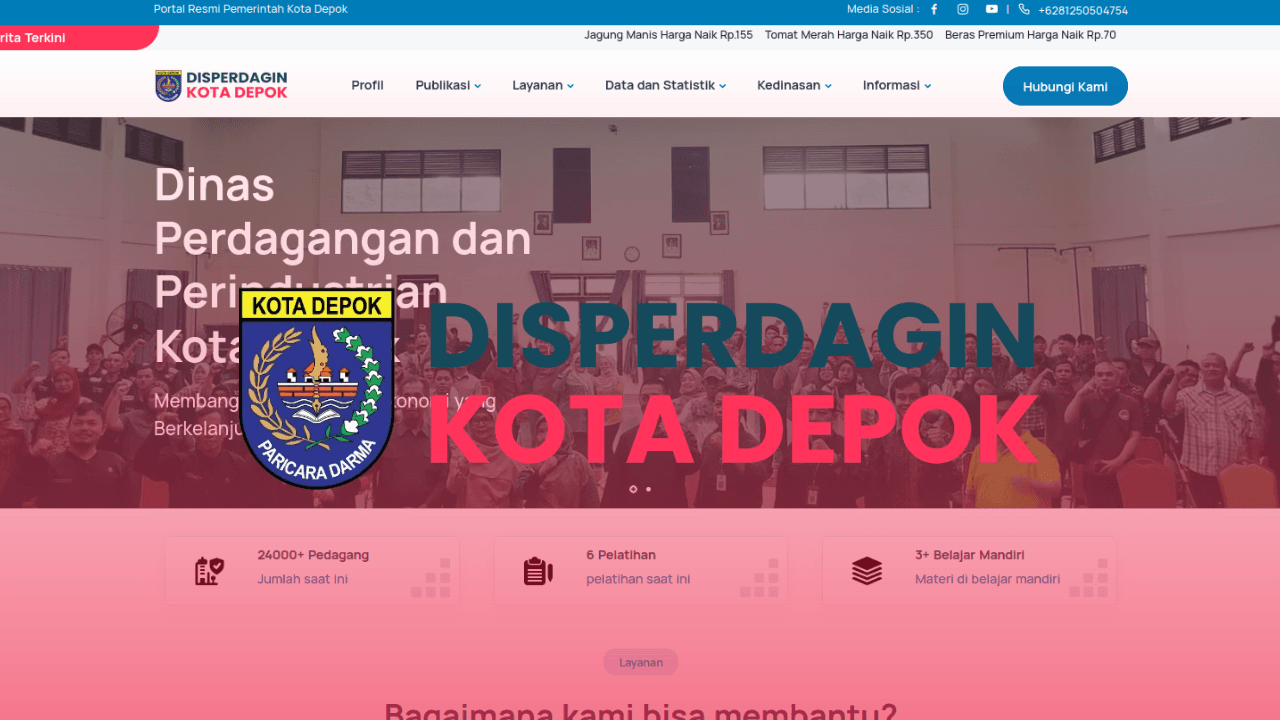
Task: Open the YouTube social media icon
Action: (x=991, y=9)
